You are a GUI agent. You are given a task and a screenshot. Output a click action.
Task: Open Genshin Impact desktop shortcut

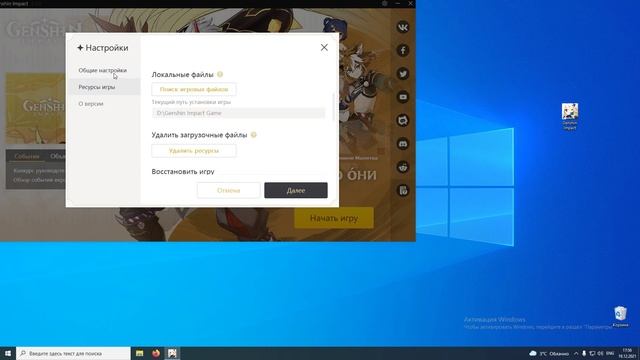tap(570, 116)
